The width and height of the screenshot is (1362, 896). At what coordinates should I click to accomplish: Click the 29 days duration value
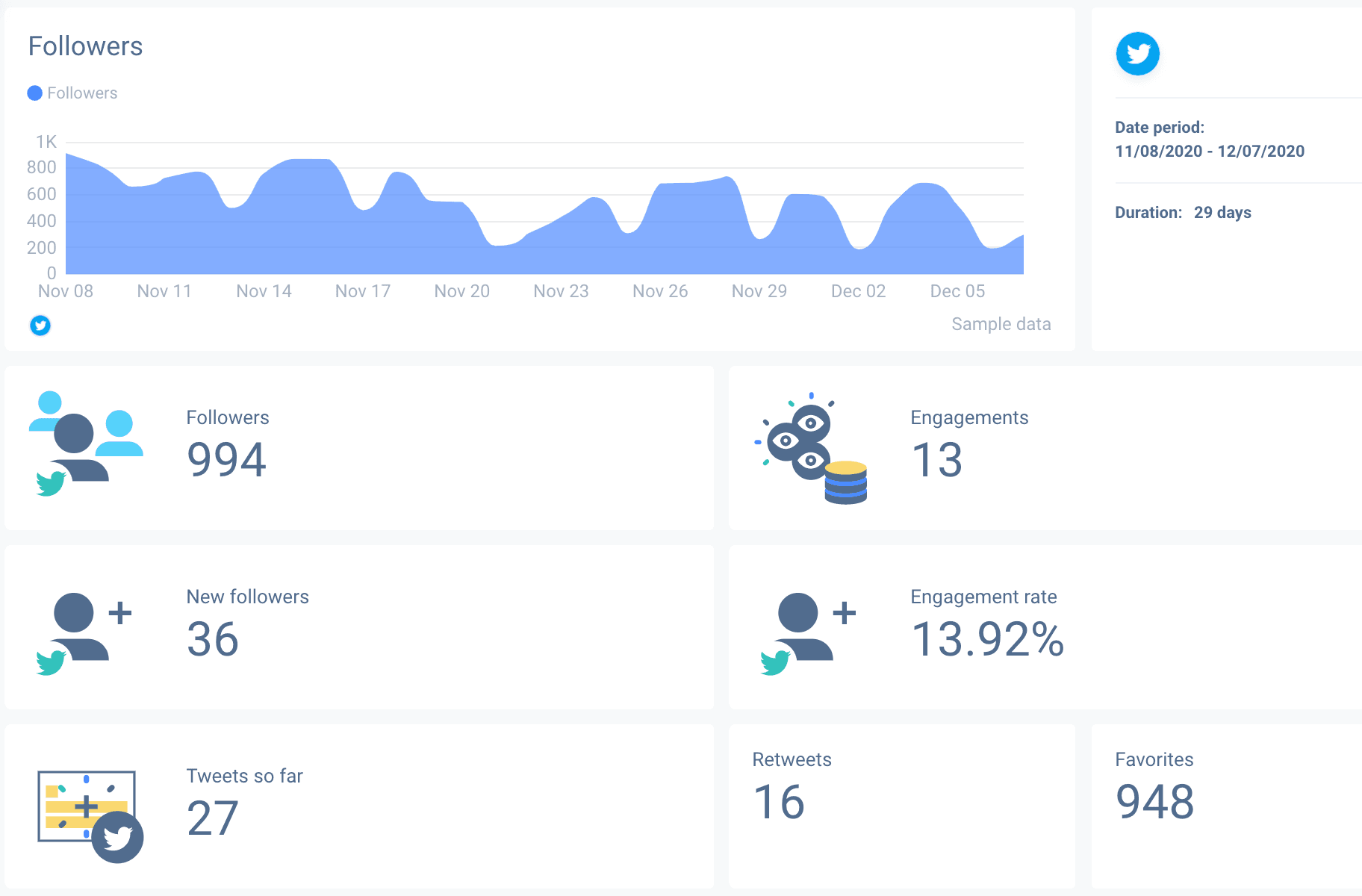click(1222, 213)
